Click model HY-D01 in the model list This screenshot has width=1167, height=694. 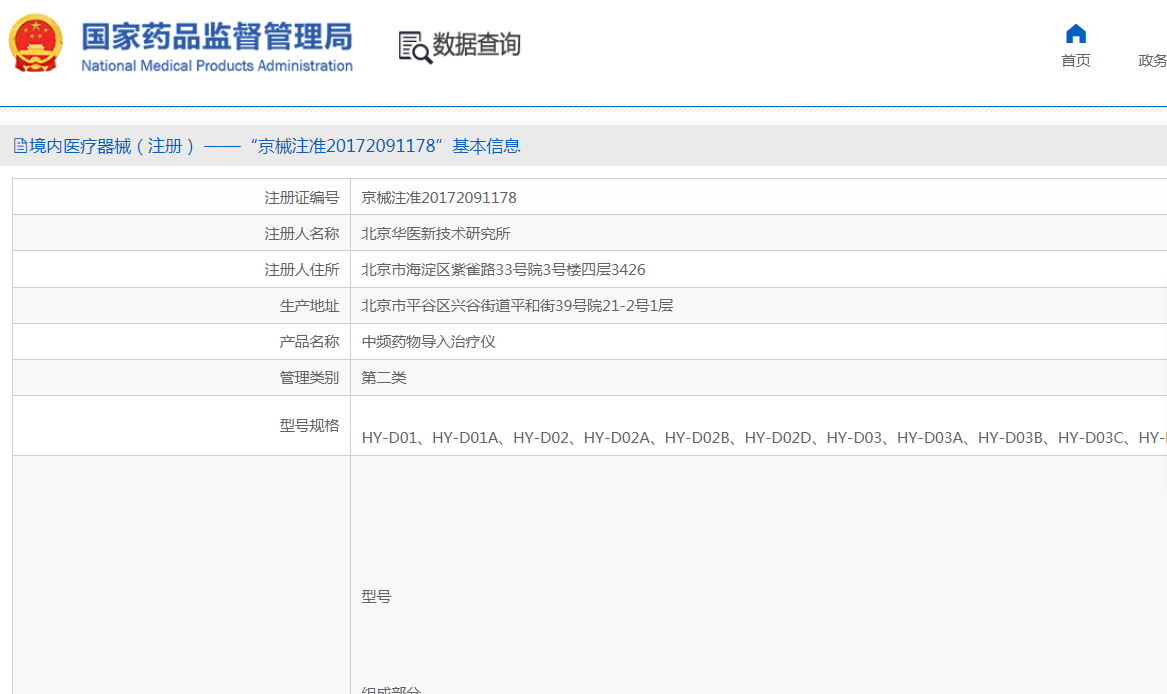pos(389,438)
